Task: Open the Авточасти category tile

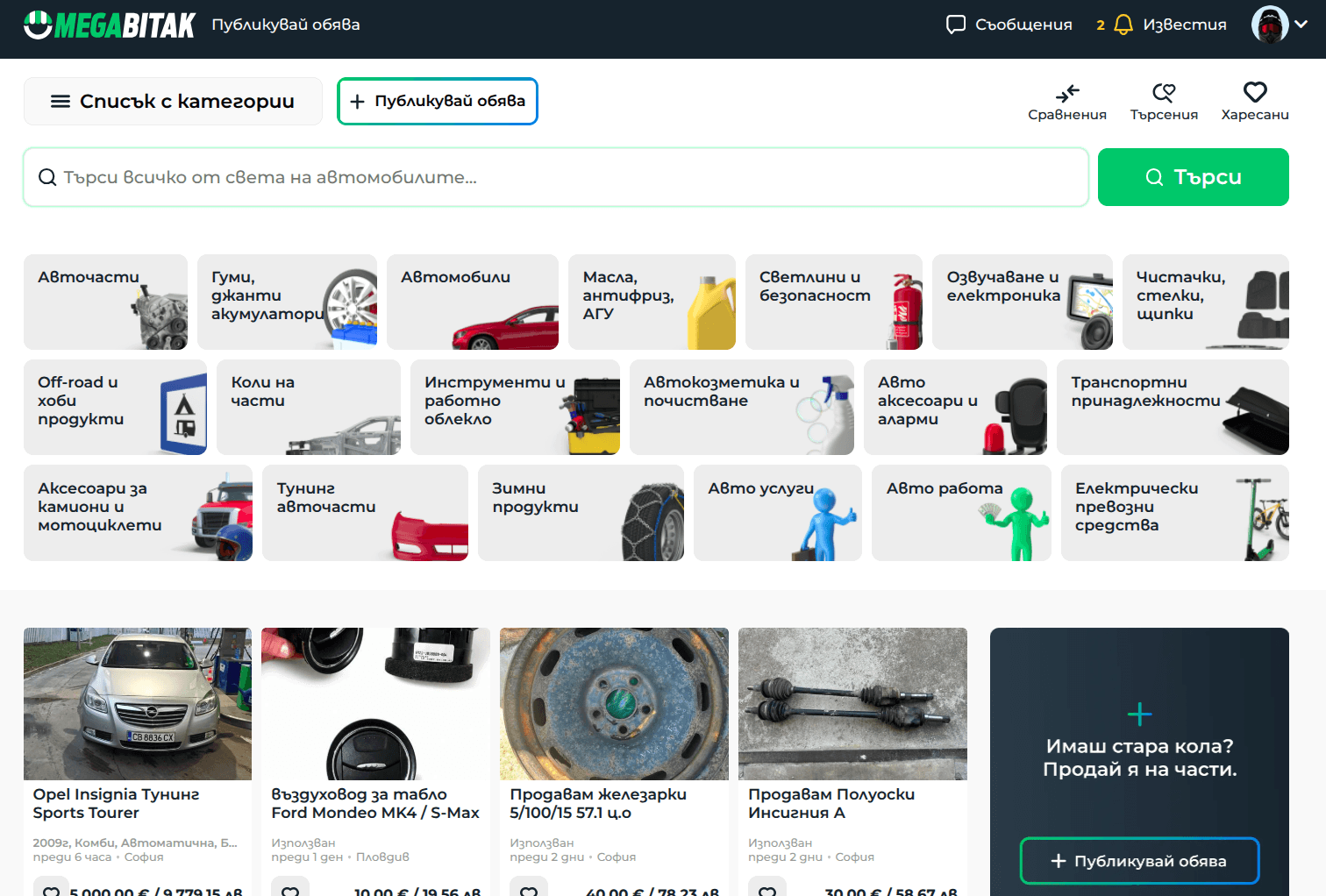Action: click(105, 302)
